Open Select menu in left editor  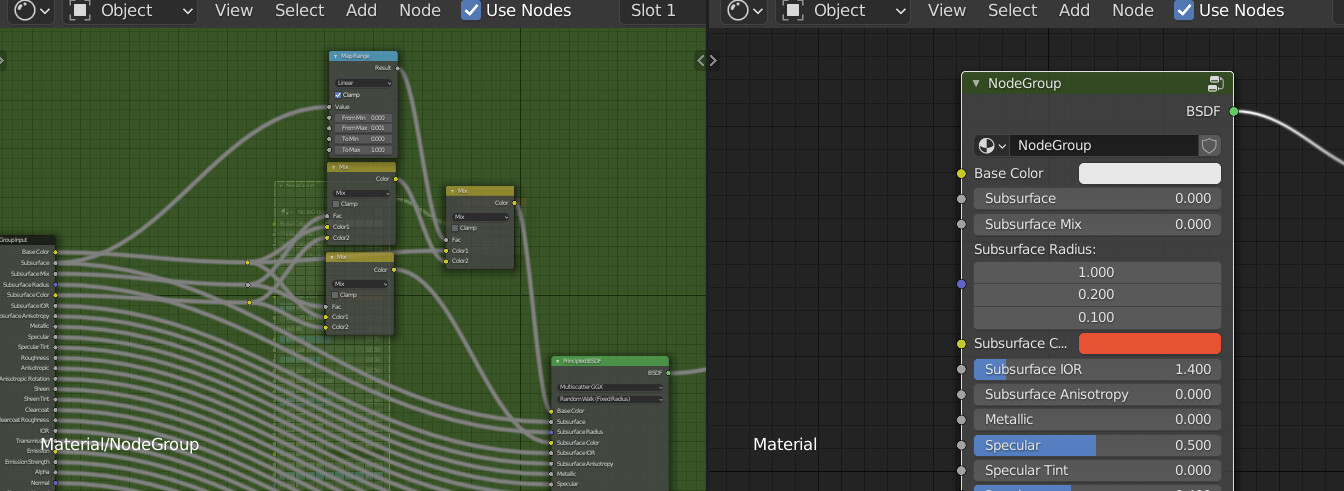click(300, 10)
